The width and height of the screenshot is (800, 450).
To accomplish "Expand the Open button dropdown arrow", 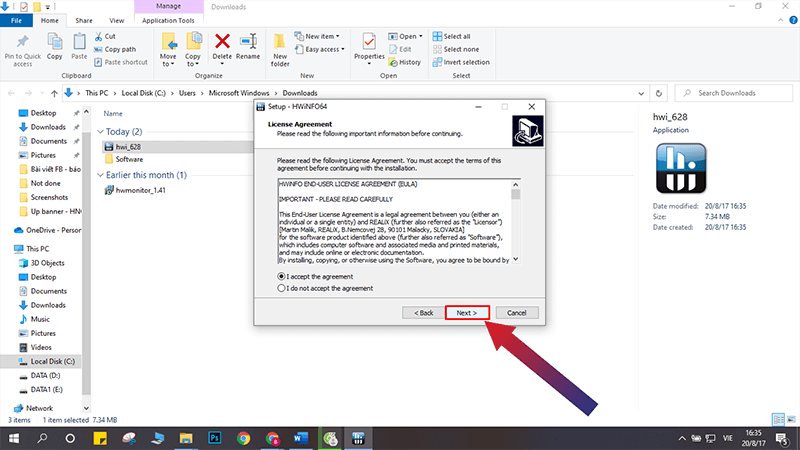I will pyautogui.click(x=420, y=36).
